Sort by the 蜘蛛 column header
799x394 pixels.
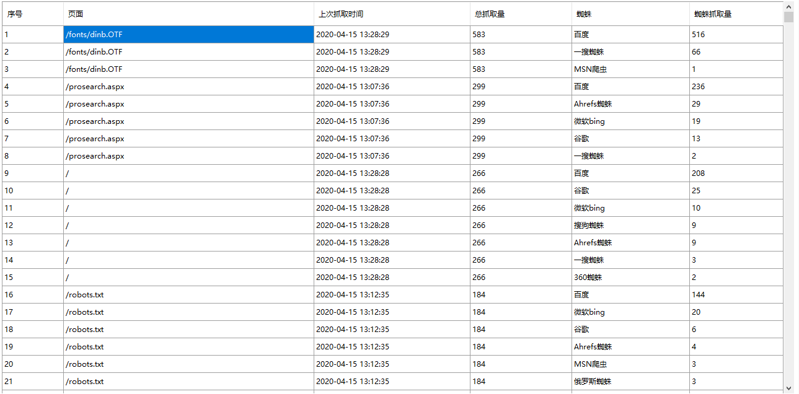tap(630, 14)
